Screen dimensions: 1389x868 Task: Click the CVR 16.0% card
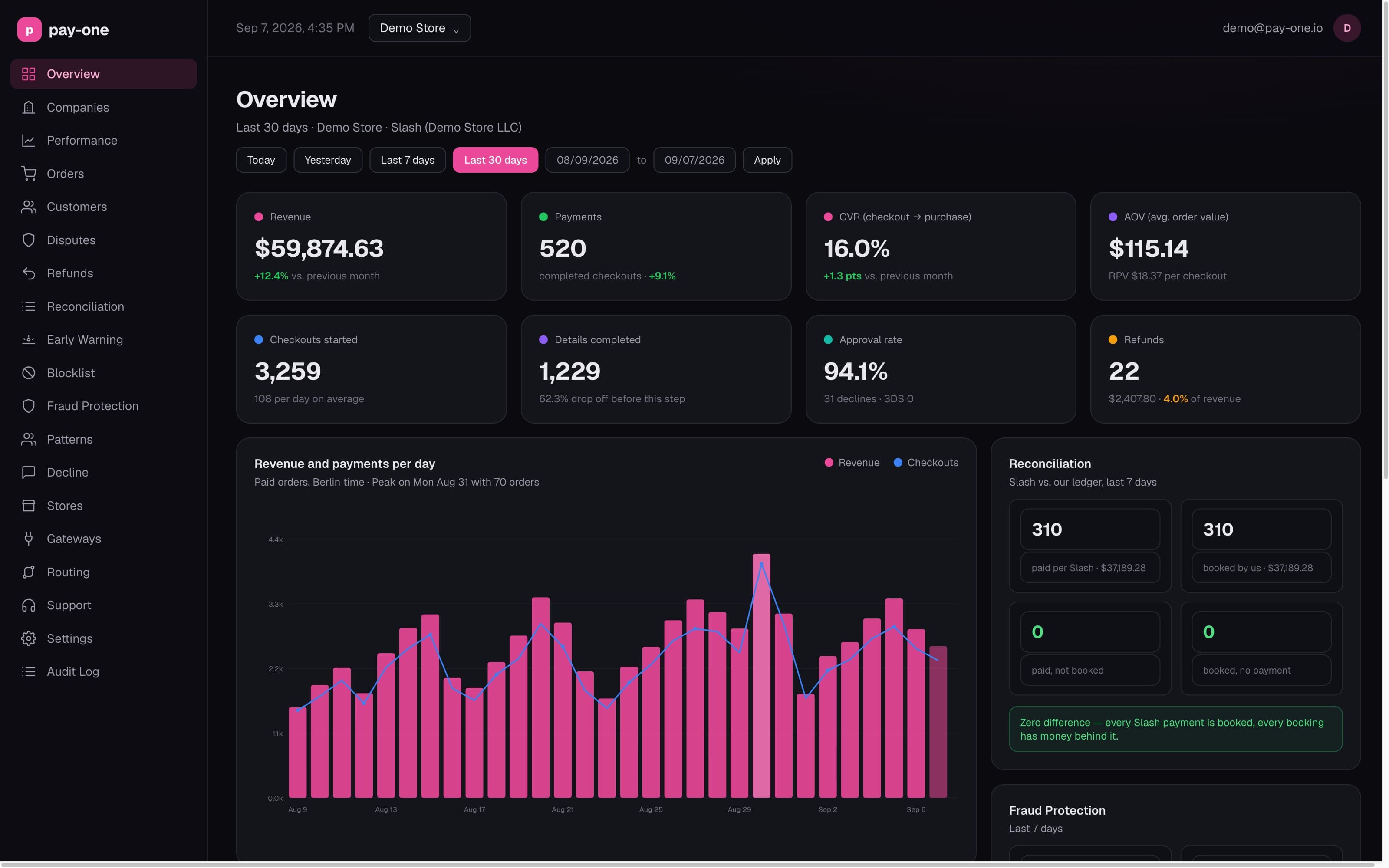pos(941,246)
